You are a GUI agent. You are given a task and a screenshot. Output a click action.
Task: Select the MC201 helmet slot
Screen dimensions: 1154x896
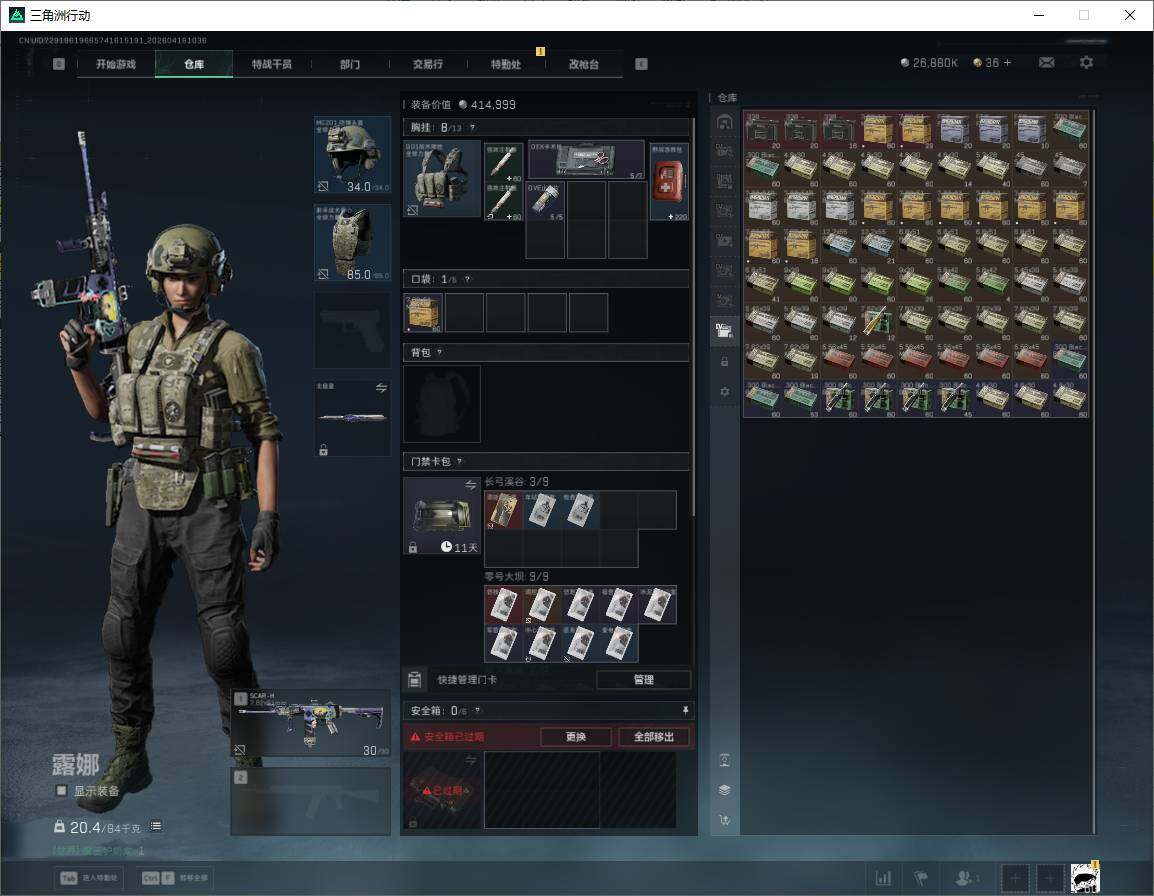pyautogui.click(x=353, y=155)
